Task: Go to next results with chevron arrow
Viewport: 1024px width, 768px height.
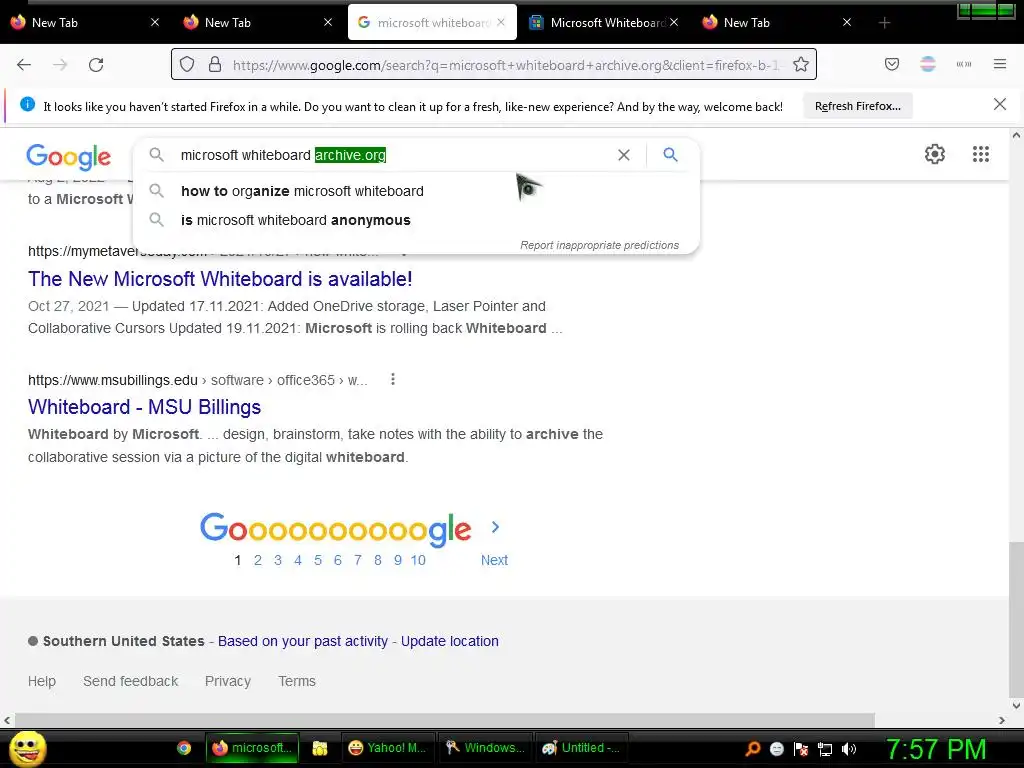Action: coord(495,527)
